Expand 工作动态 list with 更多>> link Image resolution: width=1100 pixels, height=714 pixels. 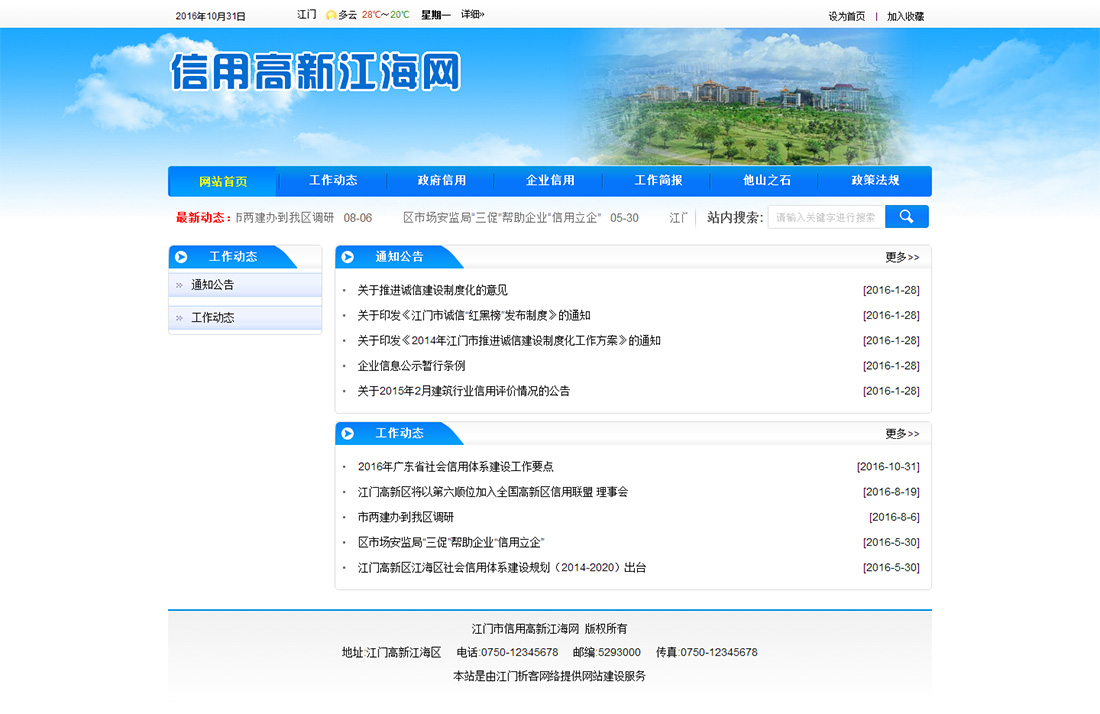point(901,434)
